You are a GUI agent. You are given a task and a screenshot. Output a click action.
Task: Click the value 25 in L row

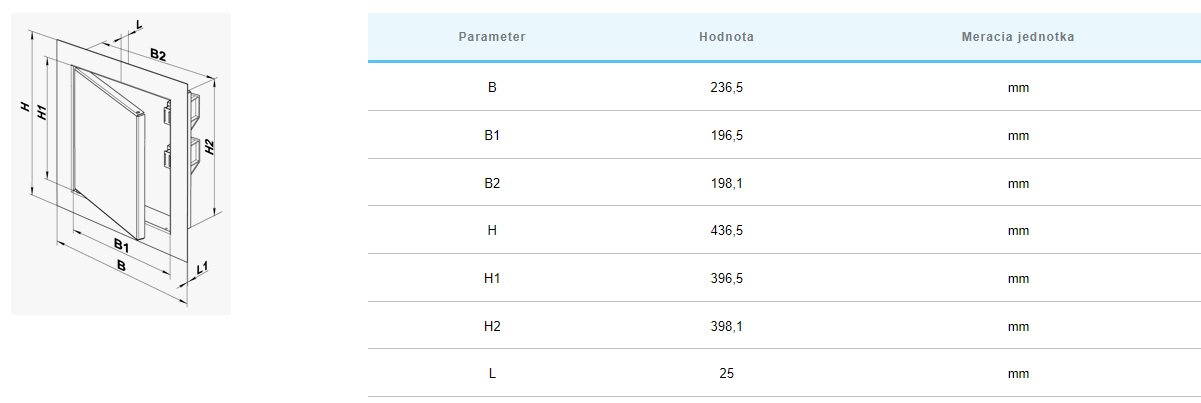pos(727,373)
